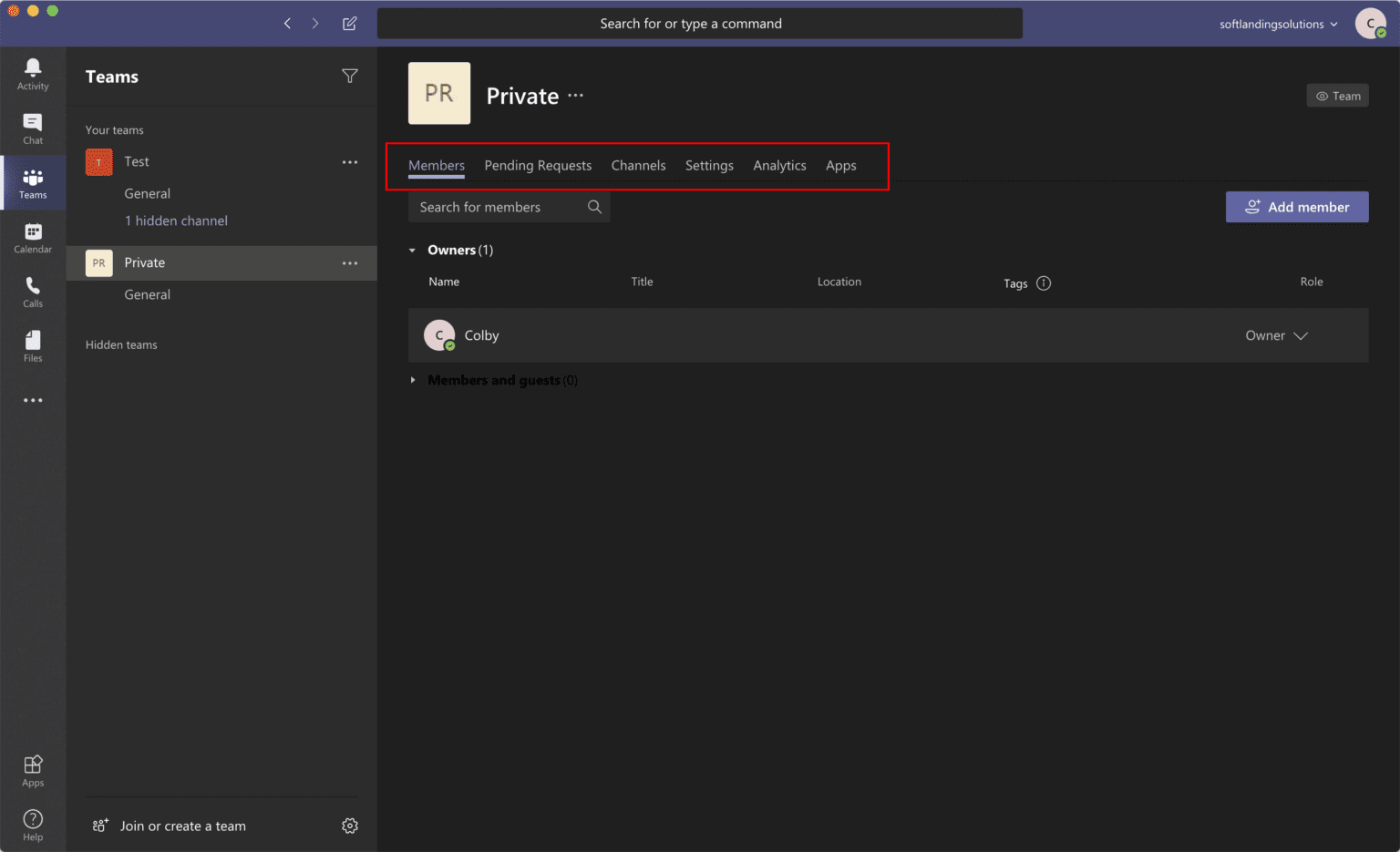Open the teams filter icon
This screenshot has width=1400, height=852.
coord(350,77)
